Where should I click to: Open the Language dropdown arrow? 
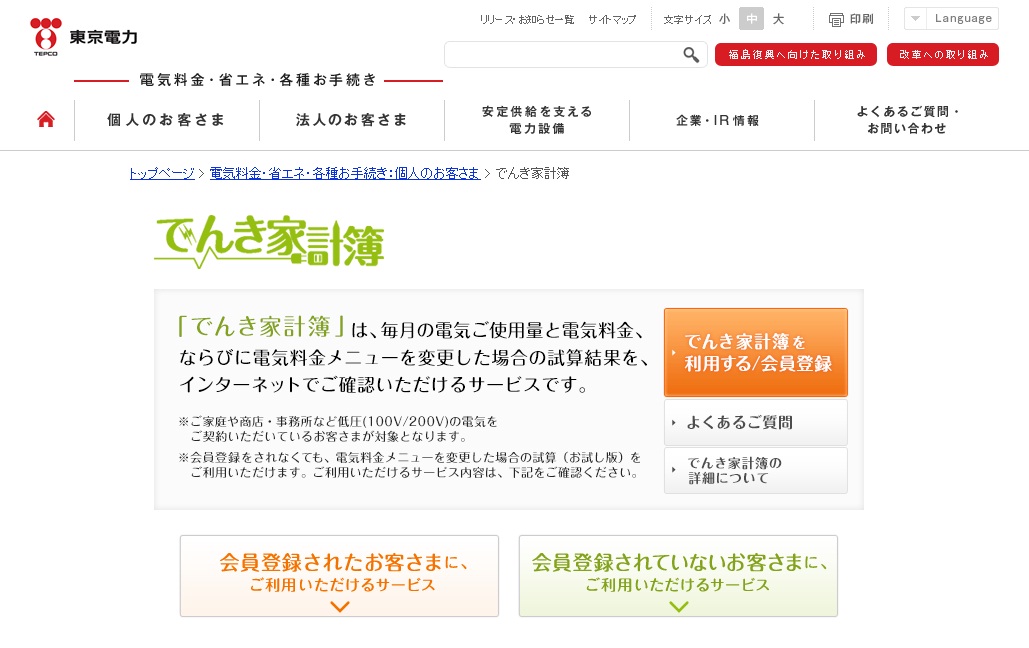915,18
